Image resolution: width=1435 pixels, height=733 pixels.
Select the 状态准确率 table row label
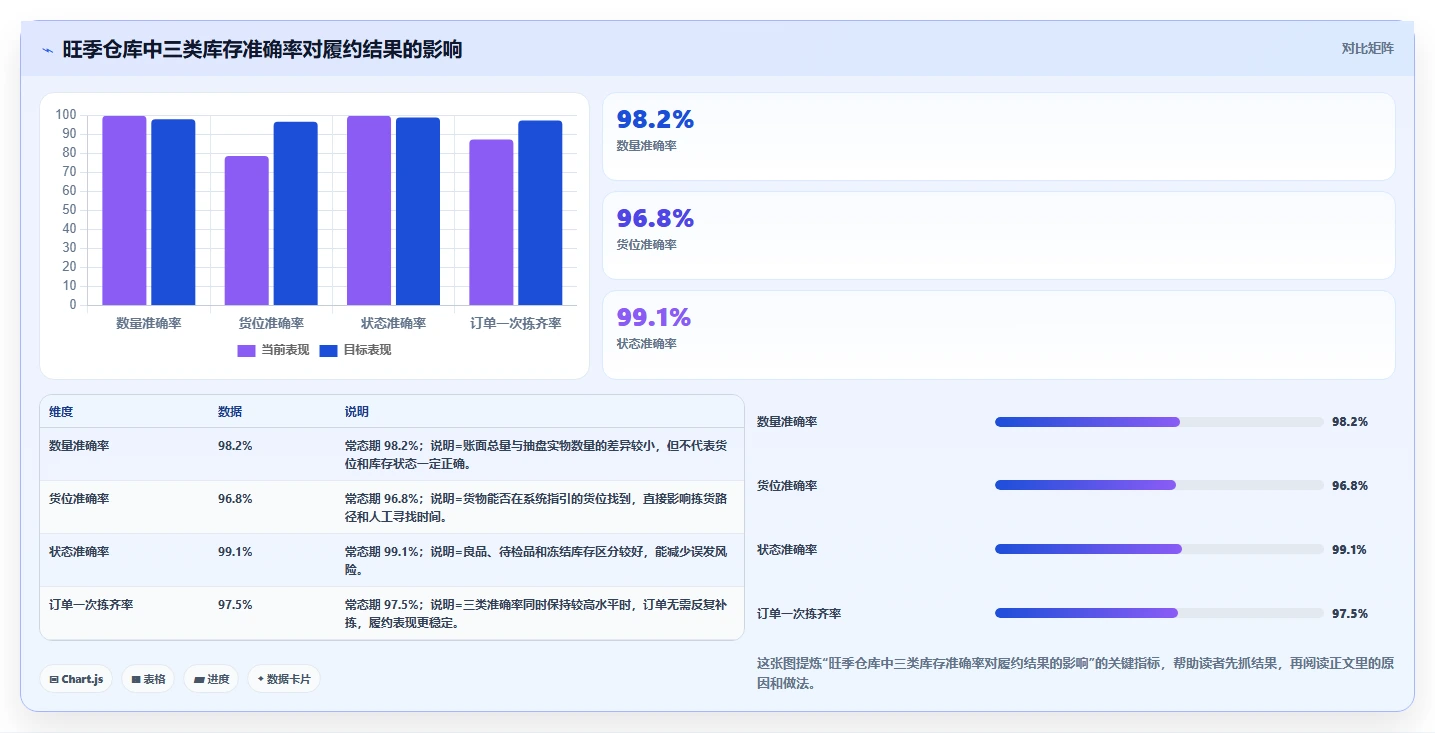click(79, 551)
